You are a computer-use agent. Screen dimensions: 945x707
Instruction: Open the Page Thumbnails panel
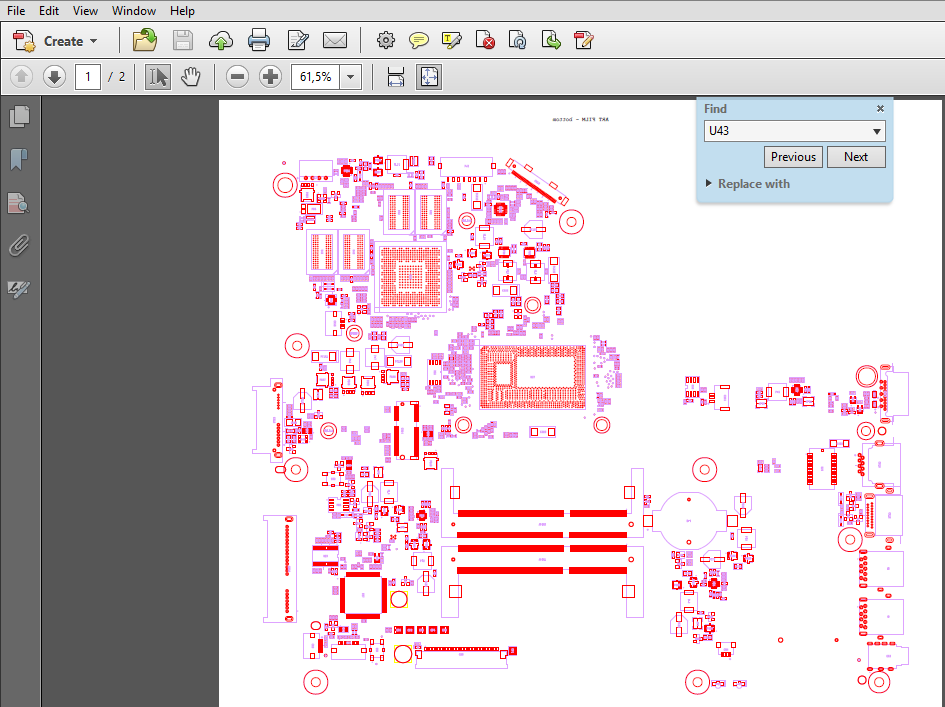[19, 117]
